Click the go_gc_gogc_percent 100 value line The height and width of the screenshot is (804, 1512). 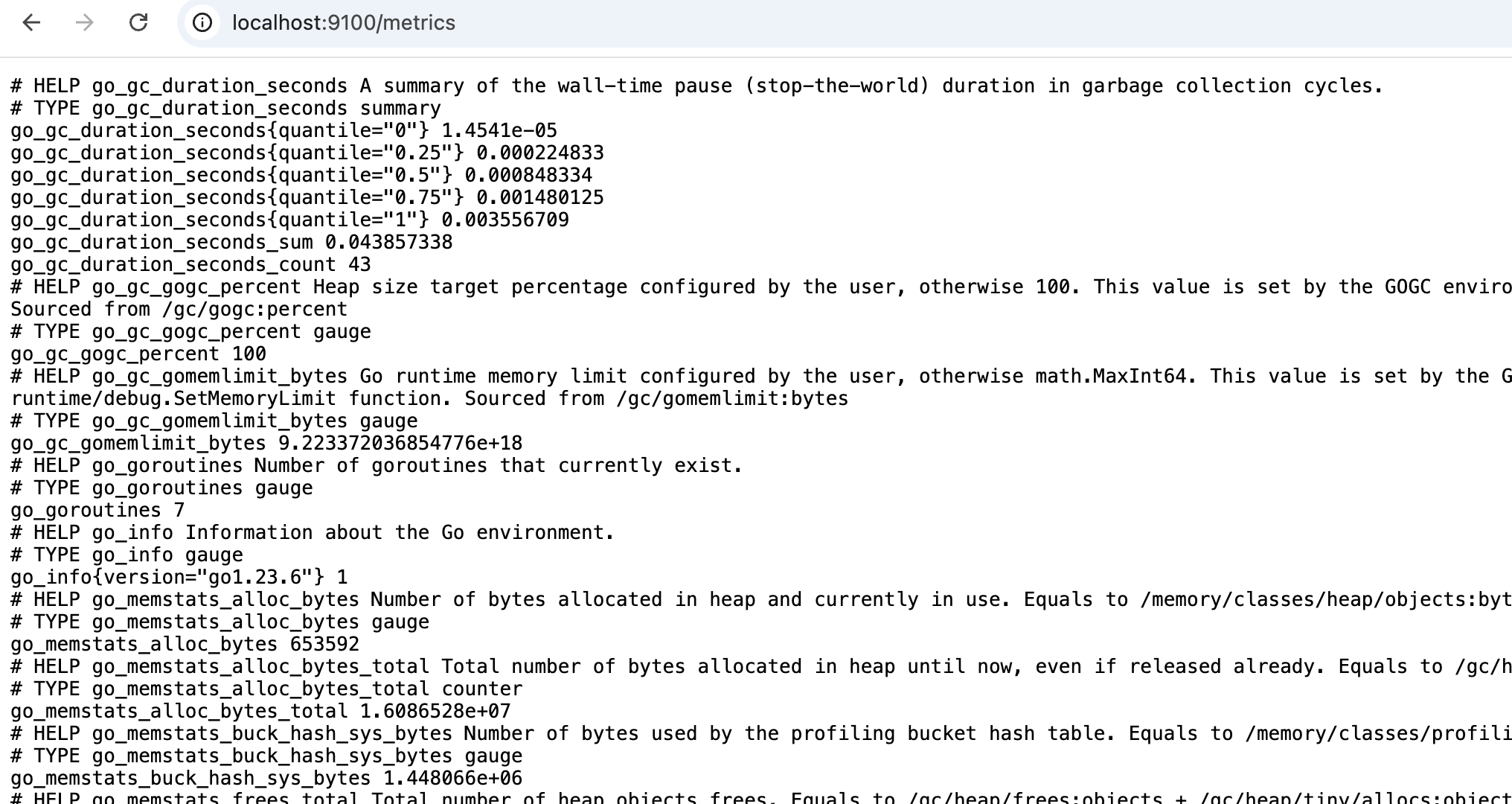(x=138, y=354)
